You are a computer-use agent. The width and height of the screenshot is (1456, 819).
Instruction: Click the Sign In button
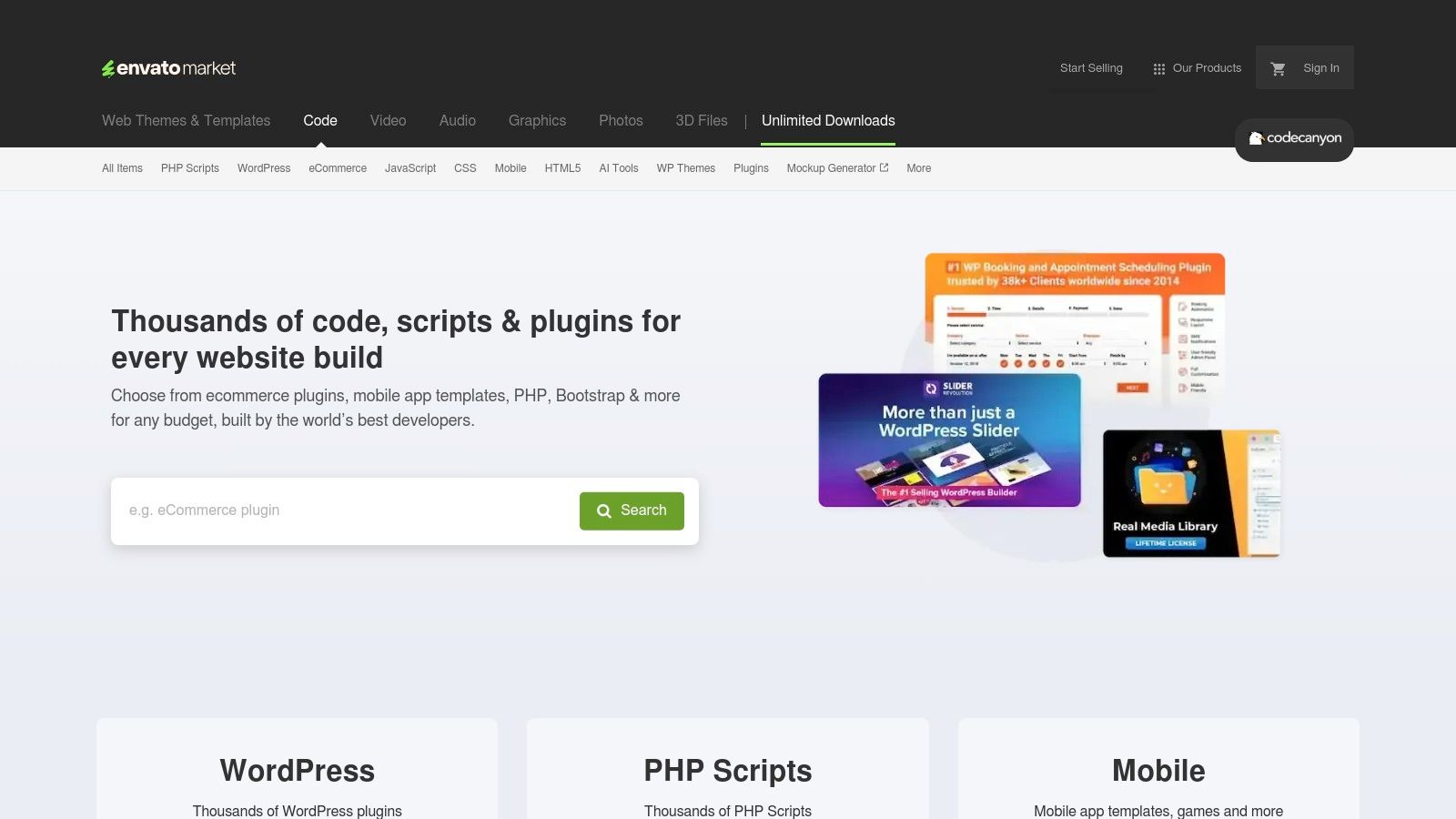(x=1320, y=67)
